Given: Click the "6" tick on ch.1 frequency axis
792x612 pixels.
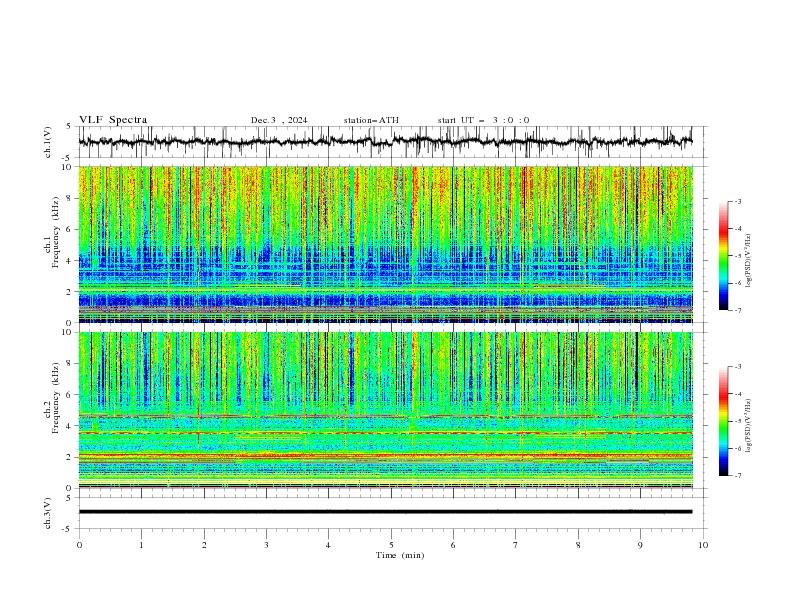Looking at the screenshot, I should pyautogui.click(x=70, y=229).
